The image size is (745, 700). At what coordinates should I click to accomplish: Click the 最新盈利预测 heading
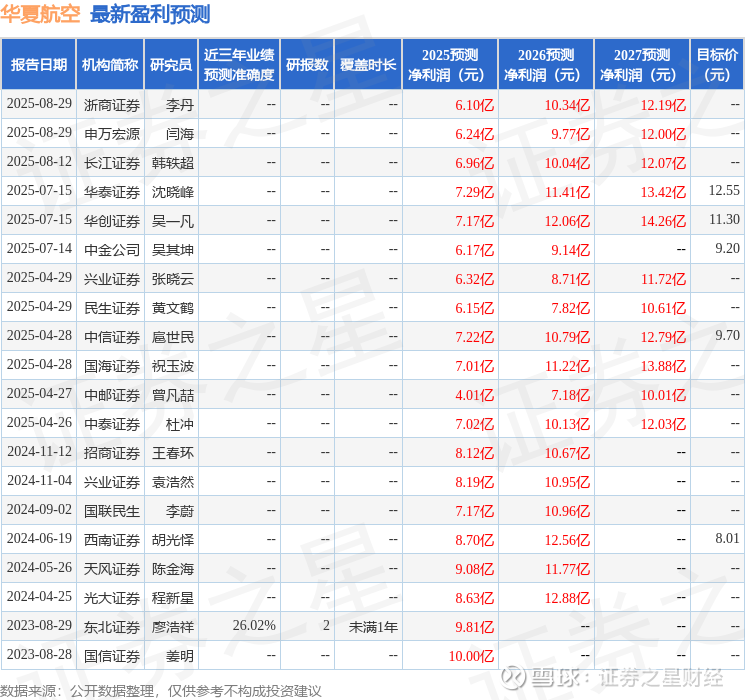coord(150,14)
